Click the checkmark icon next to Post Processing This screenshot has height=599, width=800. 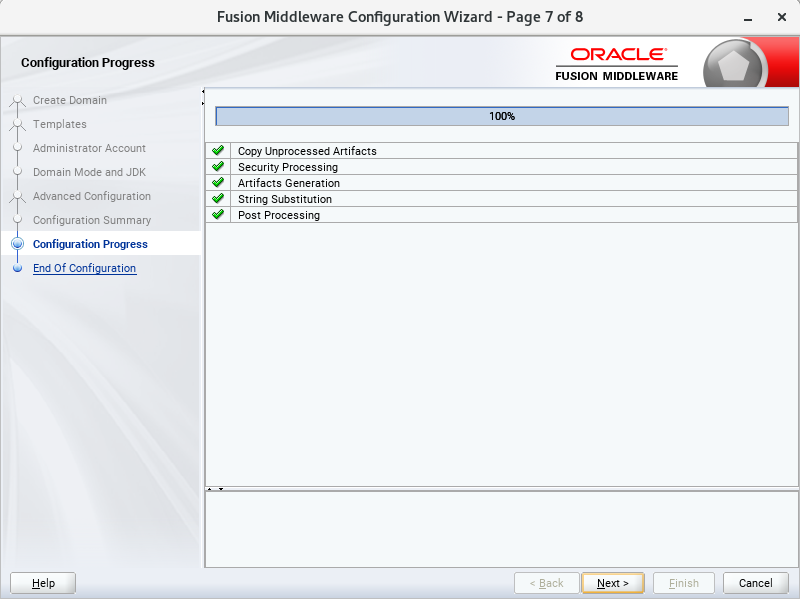click(218, 214)
